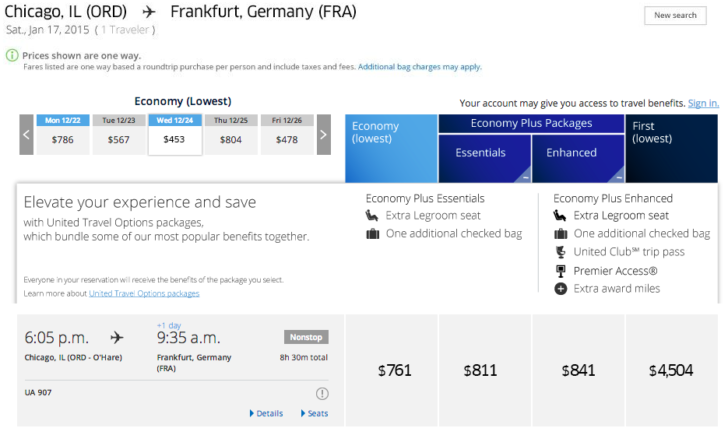
Task: Click the Economy Plus Enhanced heading
Action: [613, 199]
